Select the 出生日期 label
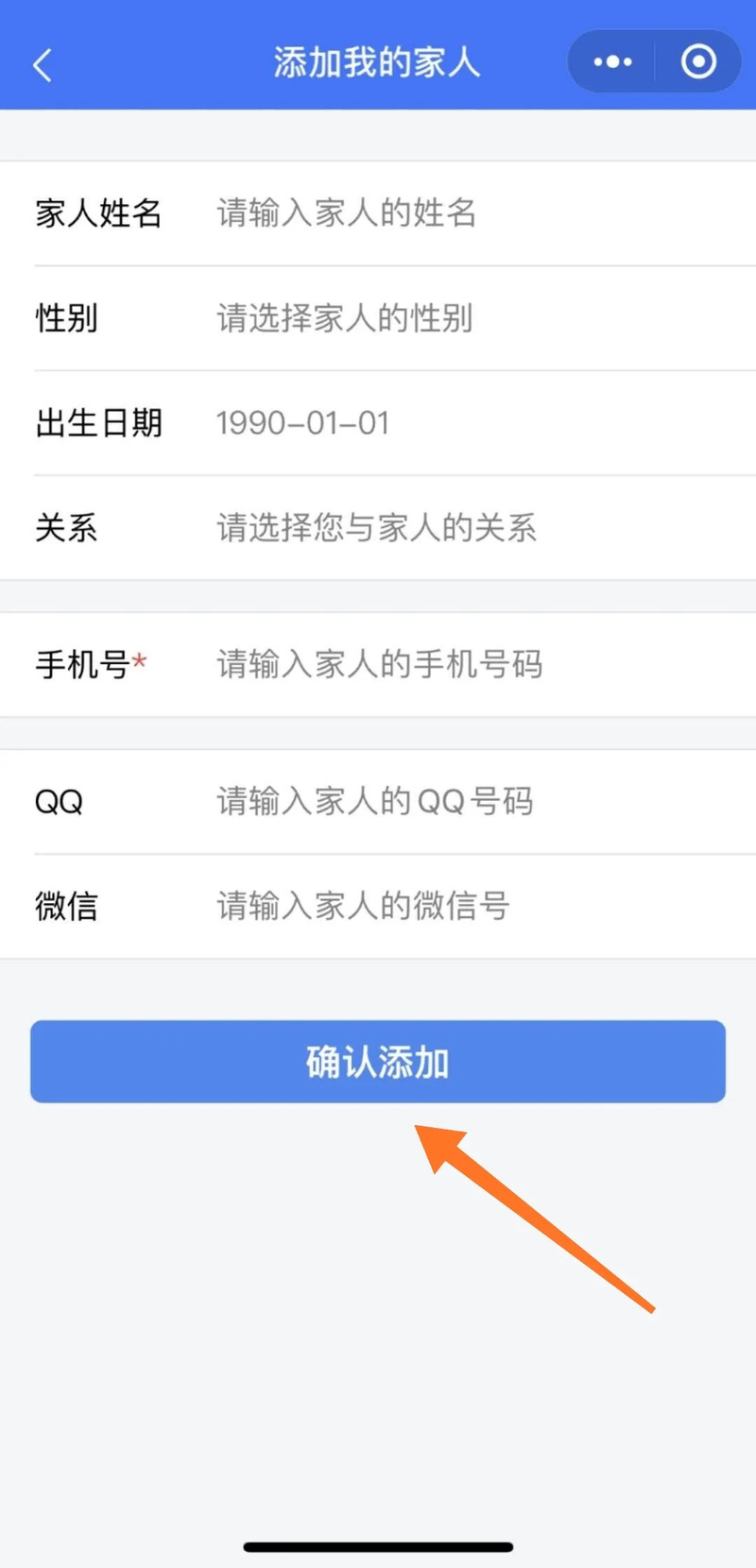Viewport: 756px width, 1568px height. pyautogui.click(x=98, y=423)
